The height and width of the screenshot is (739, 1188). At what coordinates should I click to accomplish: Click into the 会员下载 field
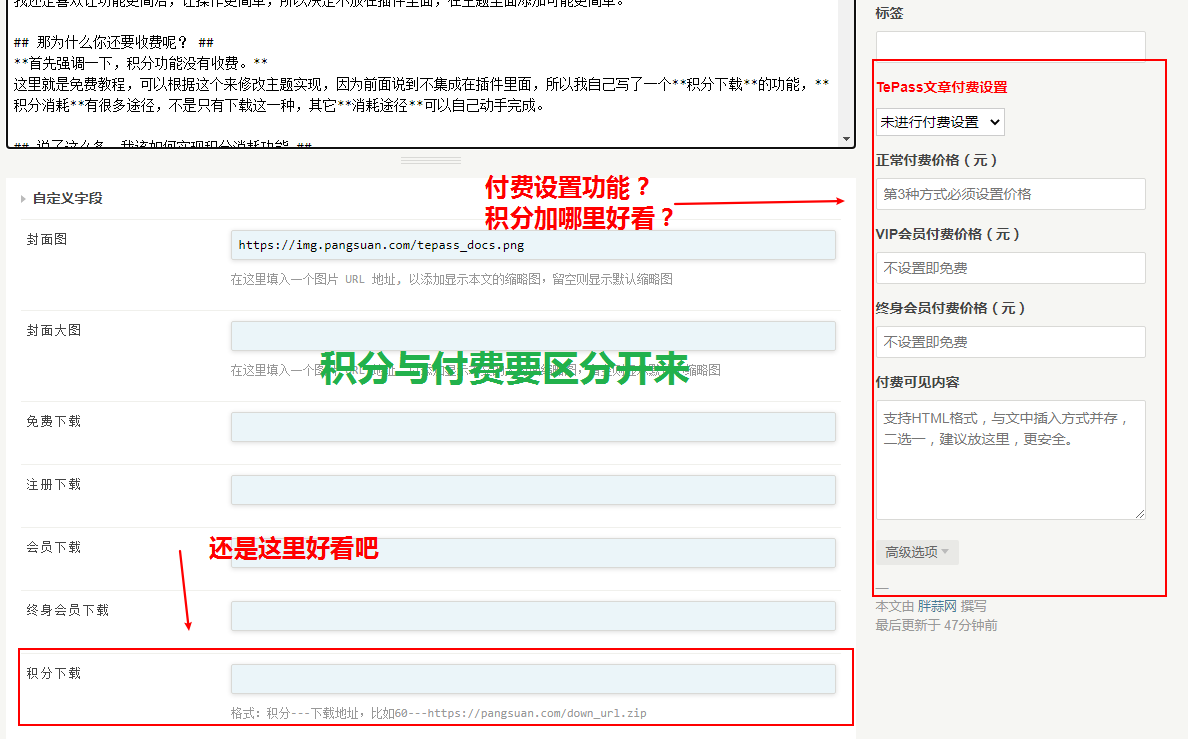tap(532, 553)
